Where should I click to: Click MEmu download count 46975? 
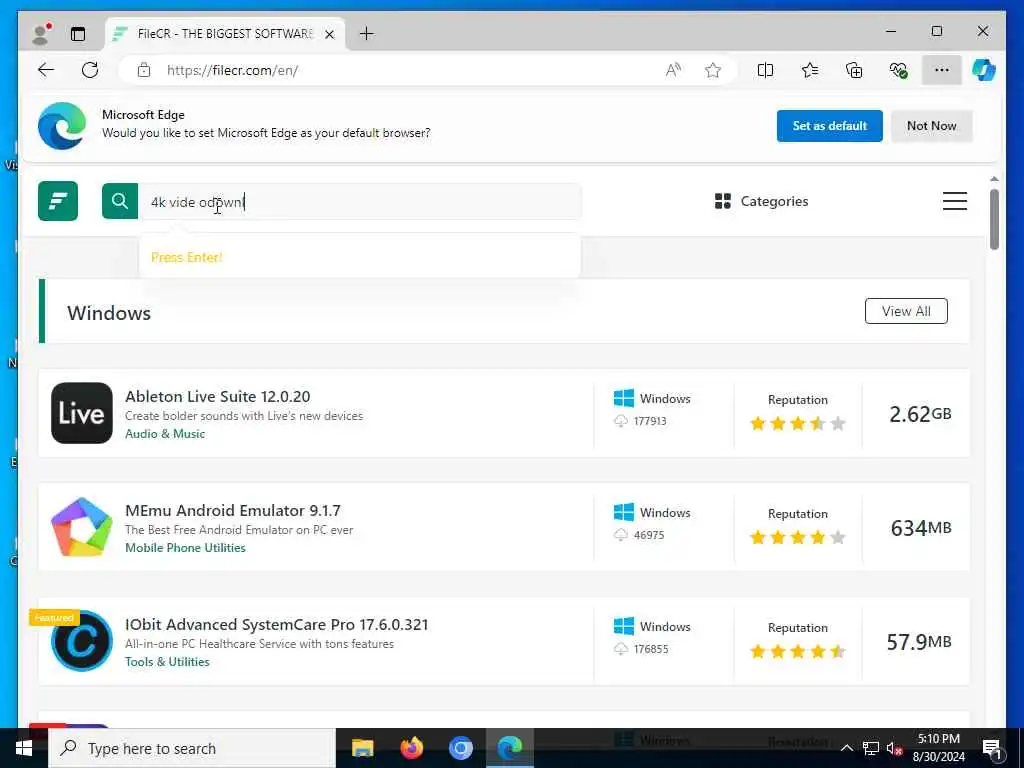(648, 535)
